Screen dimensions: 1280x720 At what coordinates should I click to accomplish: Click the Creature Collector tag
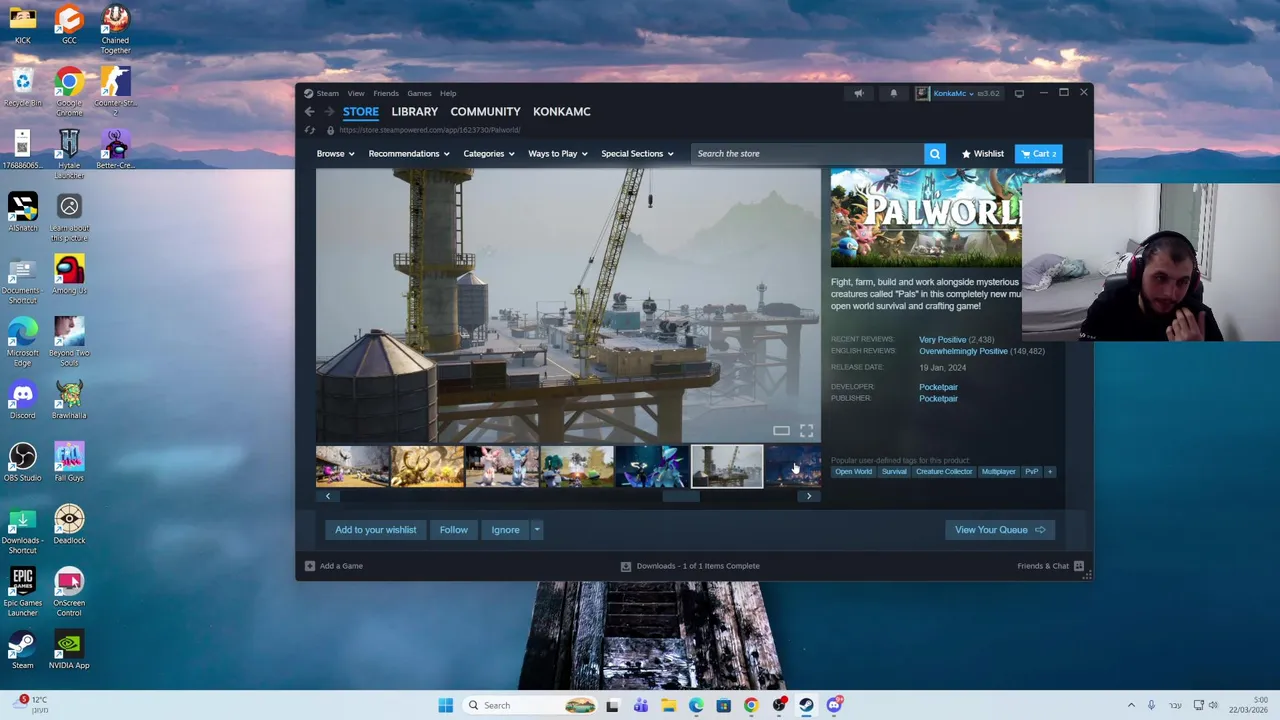[x=944, y=472]
